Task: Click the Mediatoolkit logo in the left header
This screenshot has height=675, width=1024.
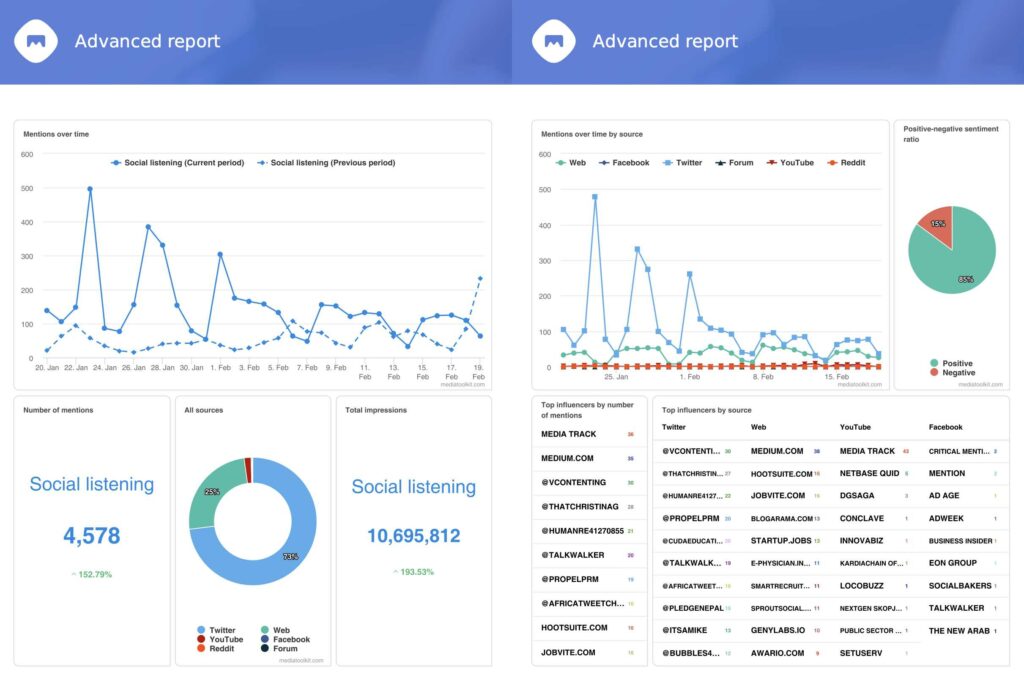Action: click(x=36, y=41)
